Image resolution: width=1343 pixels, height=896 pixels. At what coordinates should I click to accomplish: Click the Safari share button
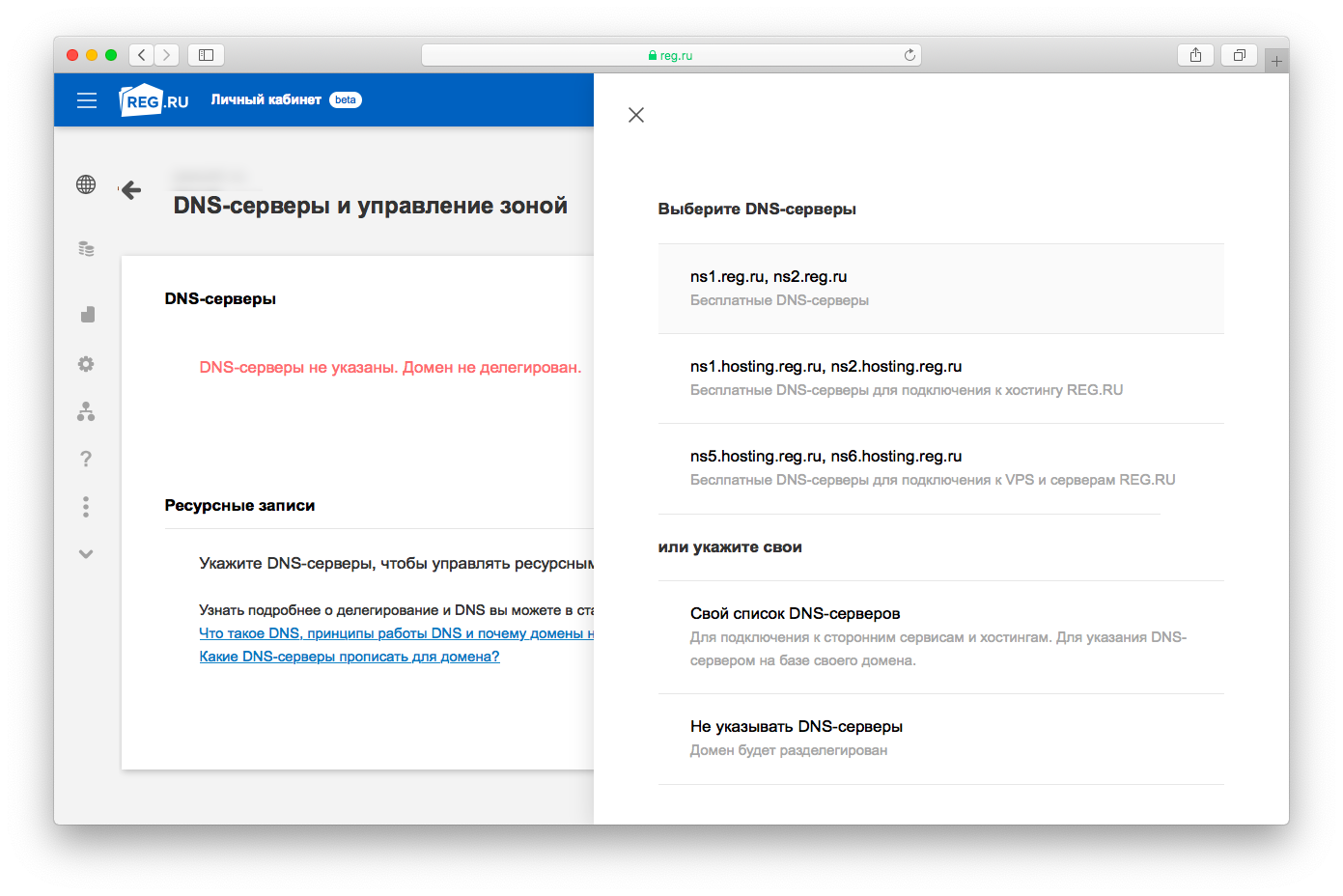(1195, 55)
